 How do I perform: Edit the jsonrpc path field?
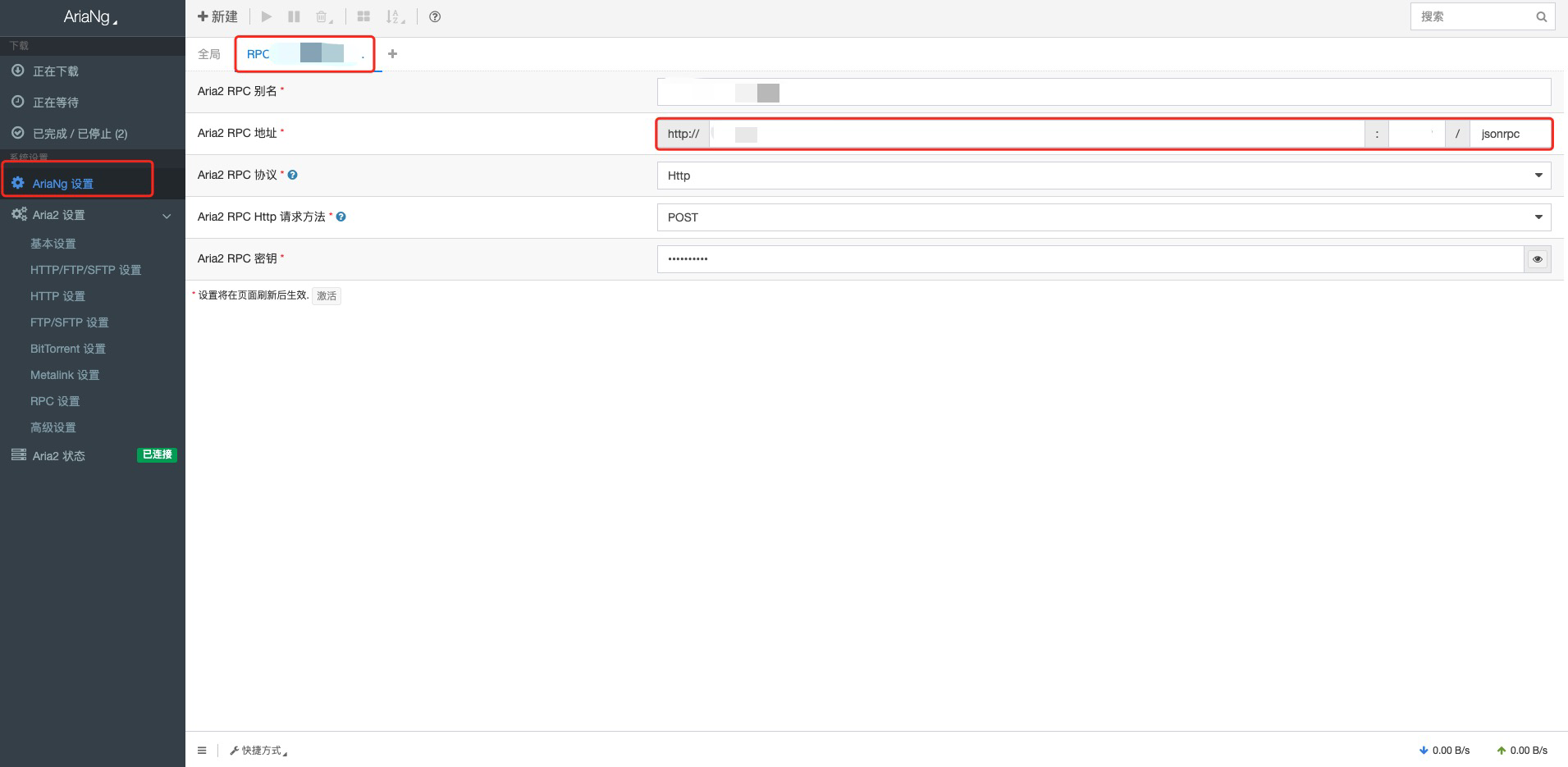[x=1511, y=134]
